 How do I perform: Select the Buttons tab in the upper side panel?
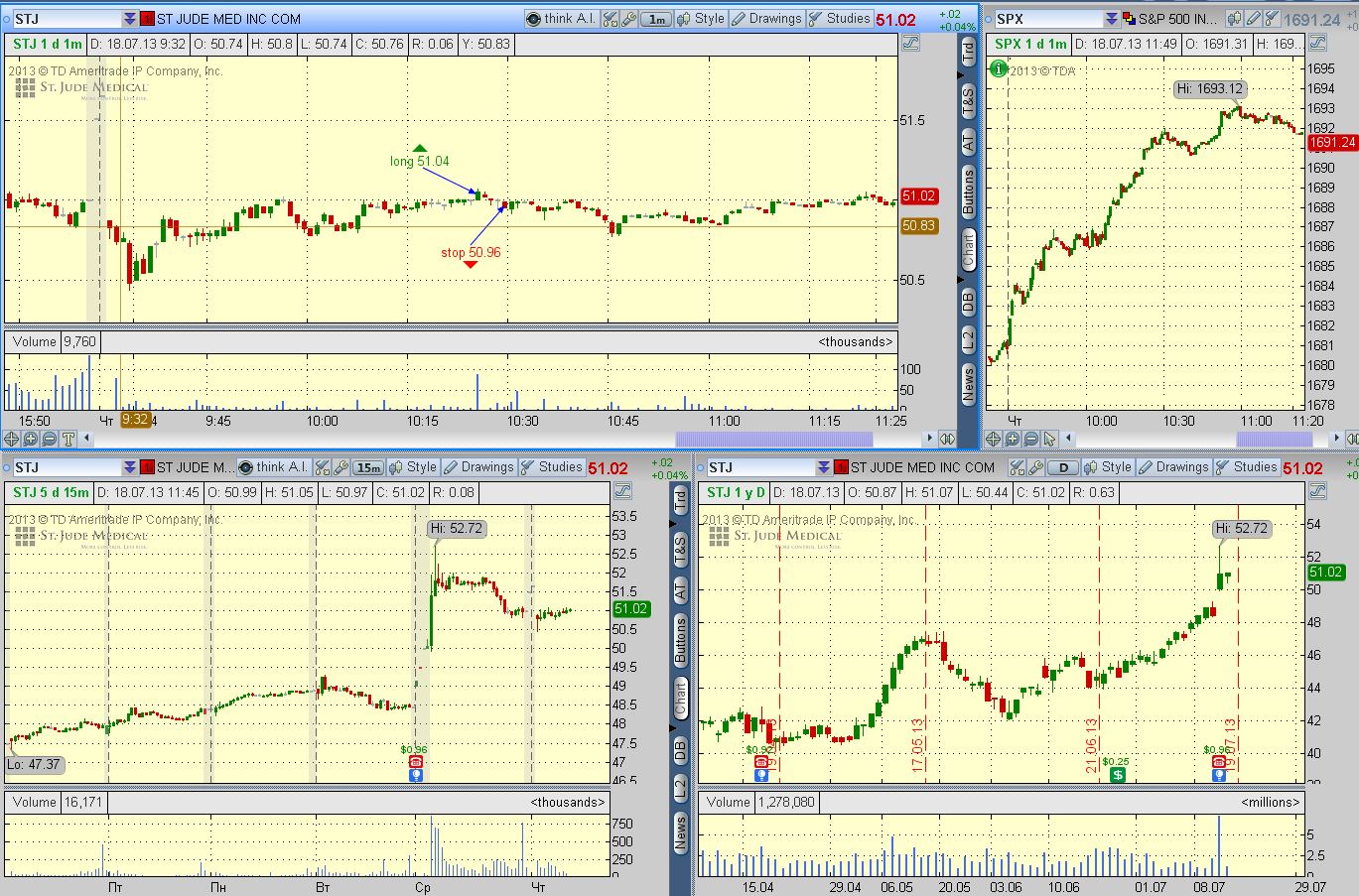pyautogui.click(x=969, y=192)
